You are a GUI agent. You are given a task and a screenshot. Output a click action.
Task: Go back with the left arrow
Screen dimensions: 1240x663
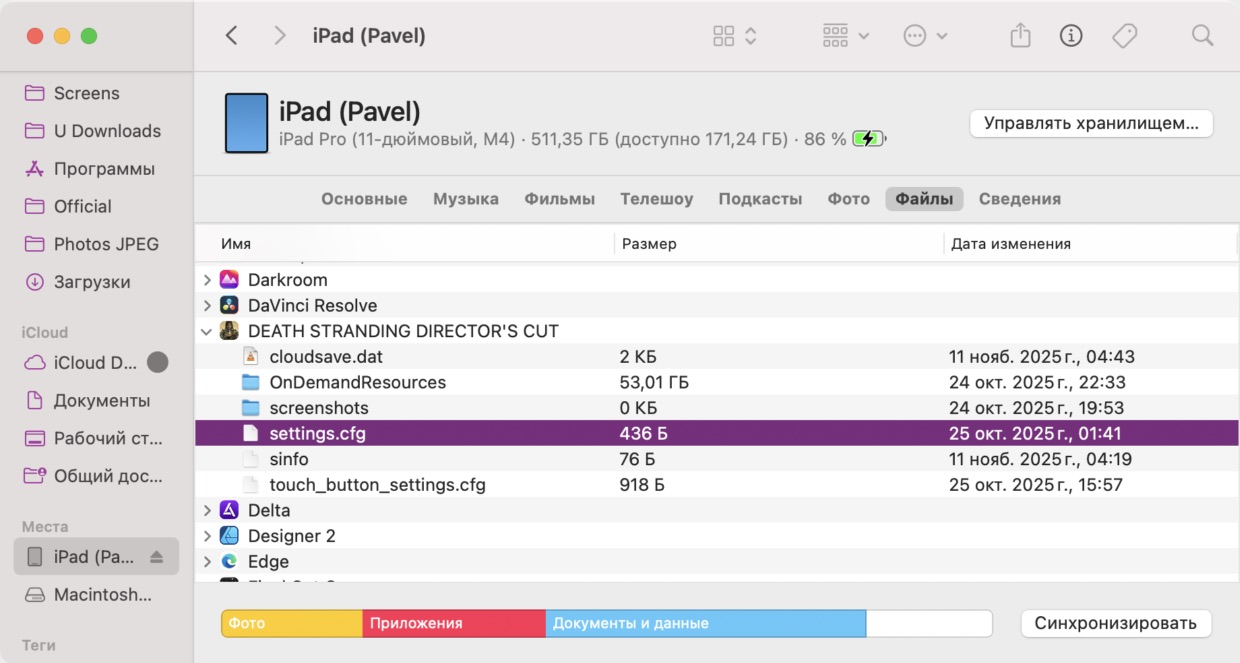pyautogui.click(x=232, y=36)
